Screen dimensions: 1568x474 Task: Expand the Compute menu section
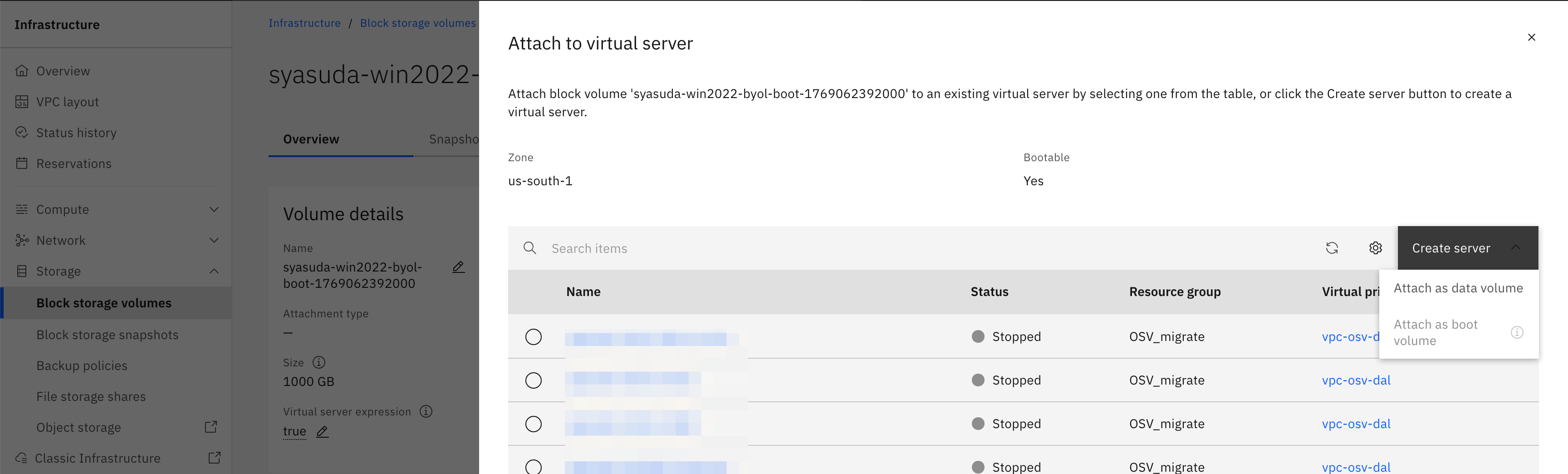(214, 209)
